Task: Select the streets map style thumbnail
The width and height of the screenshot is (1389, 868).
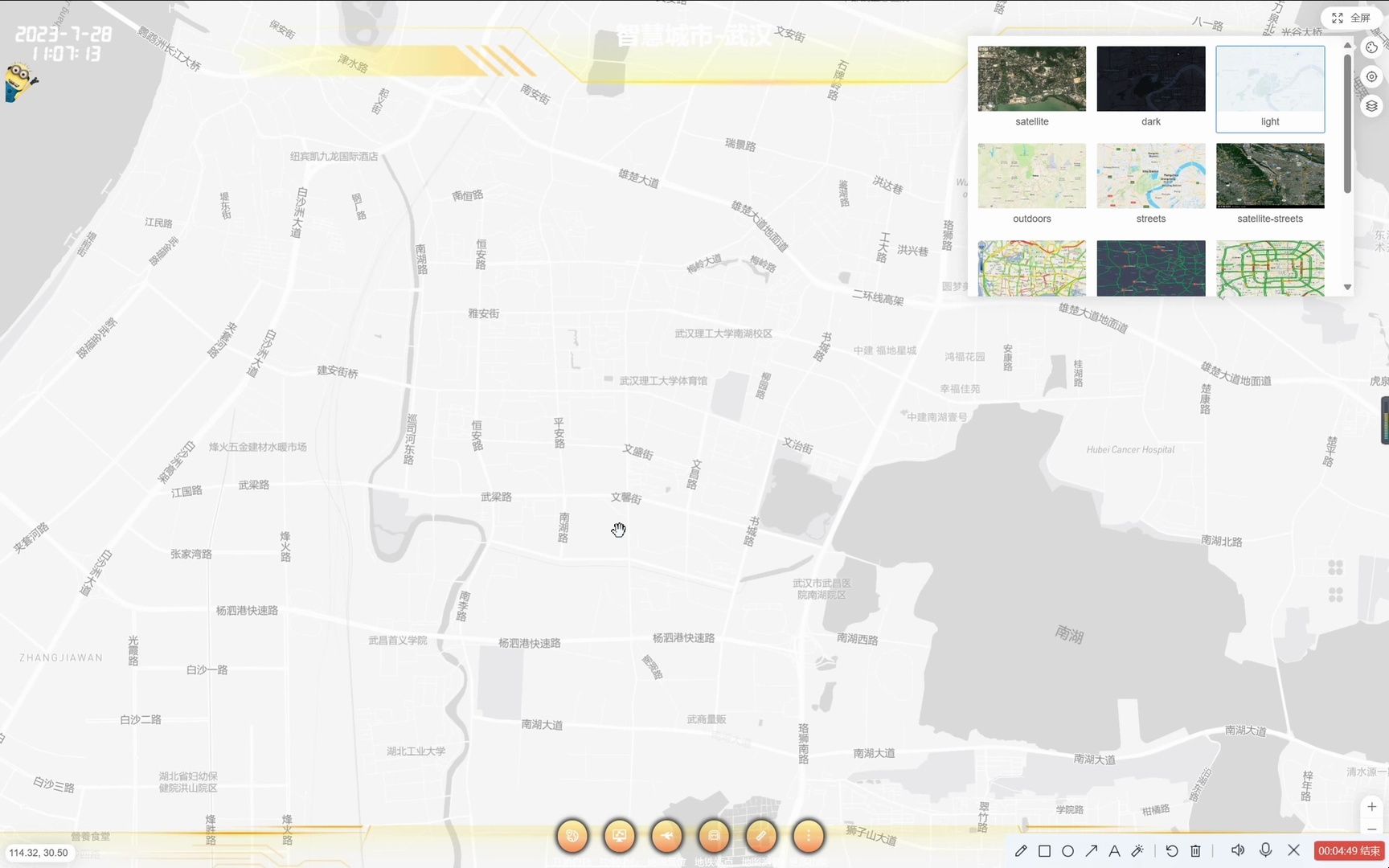Action: point(1150,176)
